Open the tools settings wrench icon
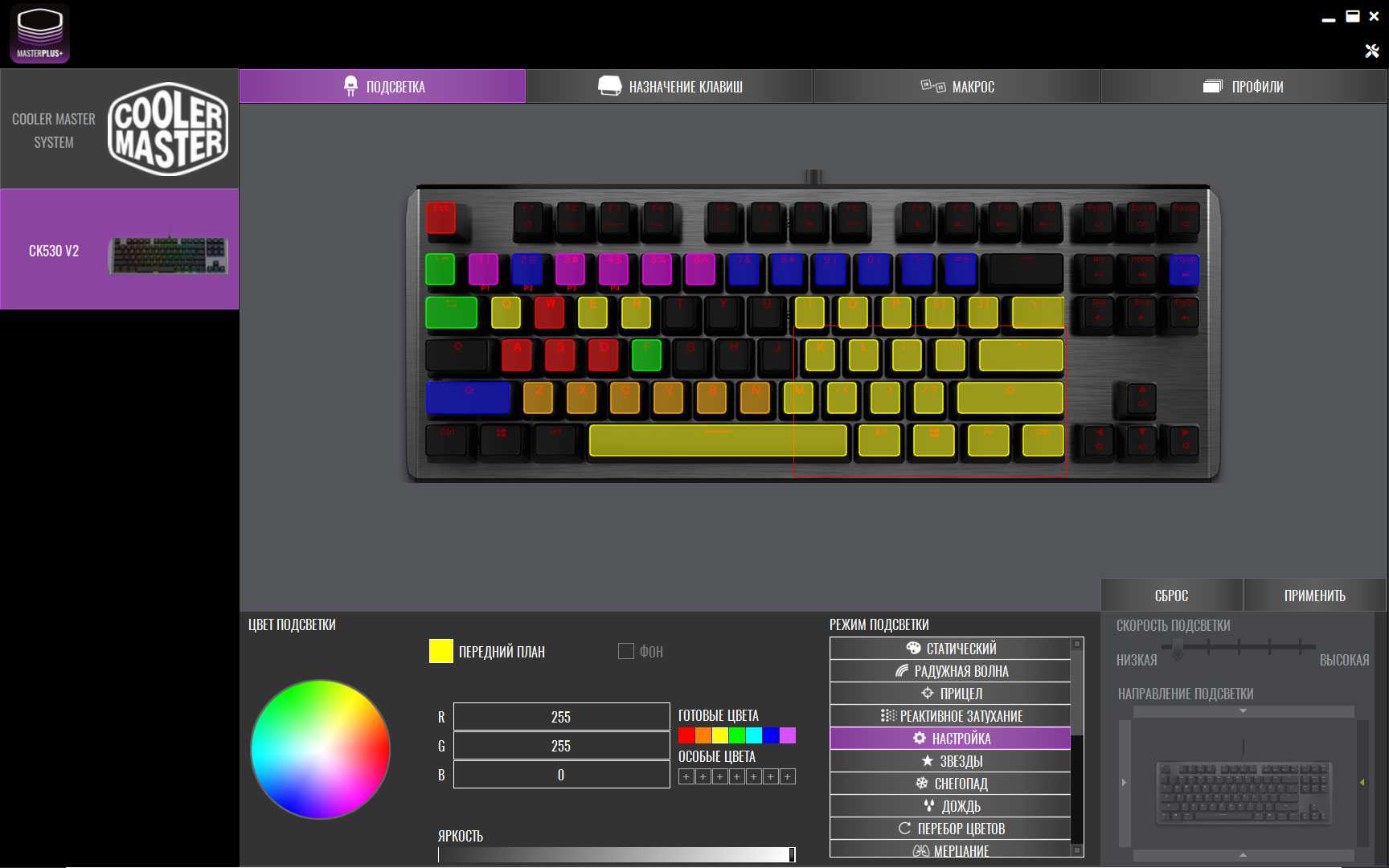Screen dimensions: 1389x868 coord(1372,51)
